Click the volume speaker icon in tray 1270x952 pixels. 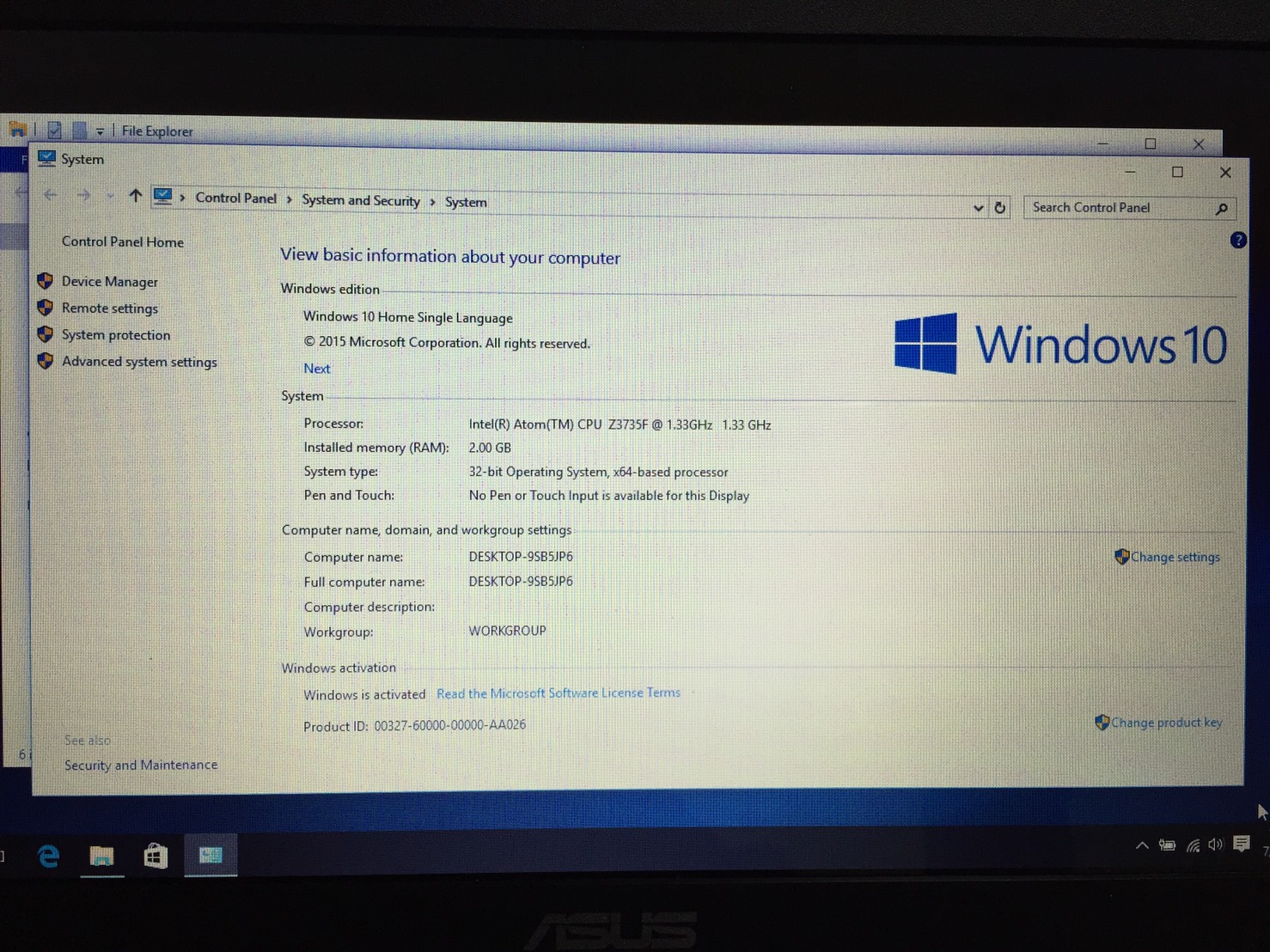point(1215,845)
